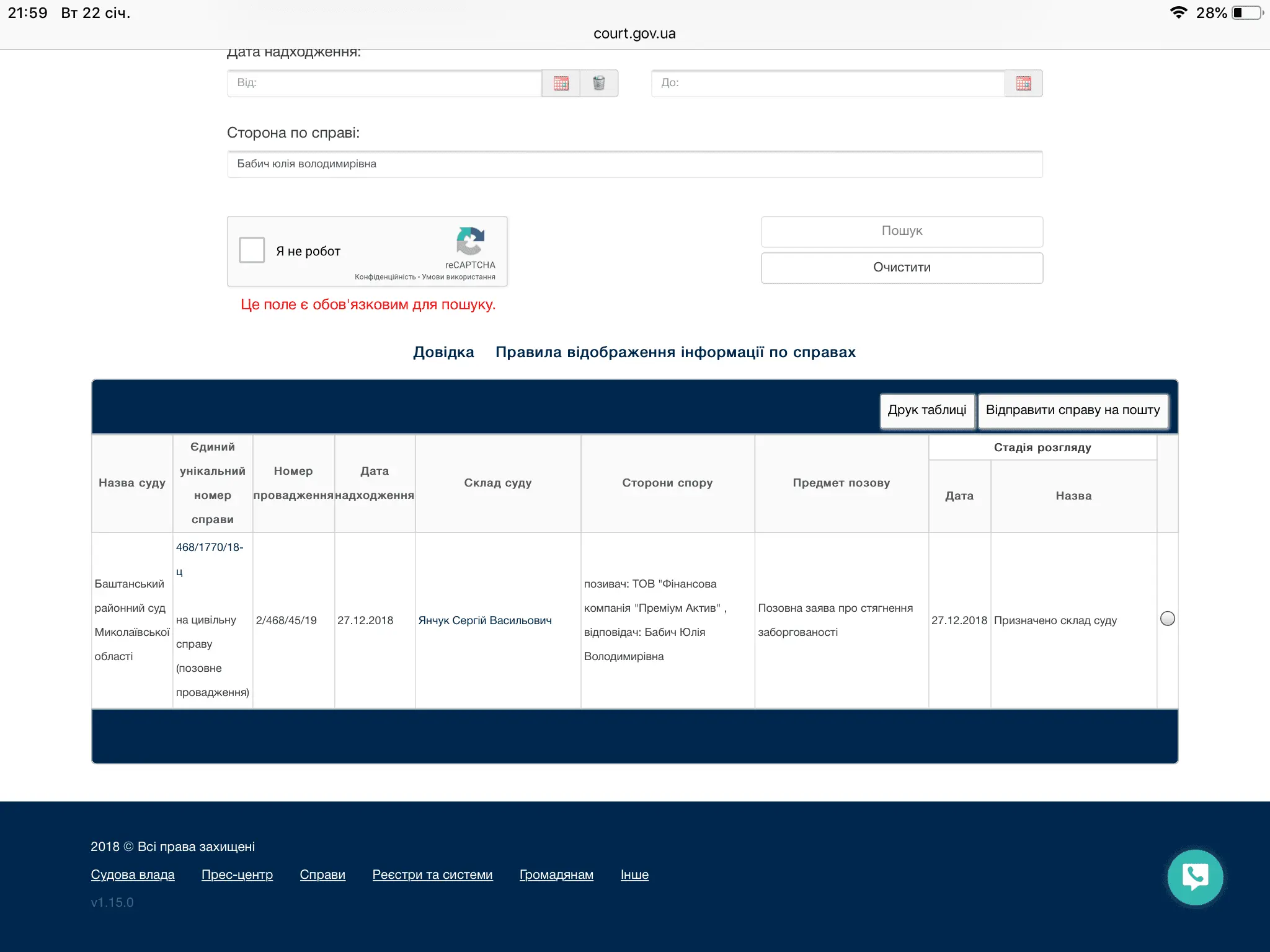
Task: Open case number 468/1770/18-ц link
Action: tap(209, 548)
